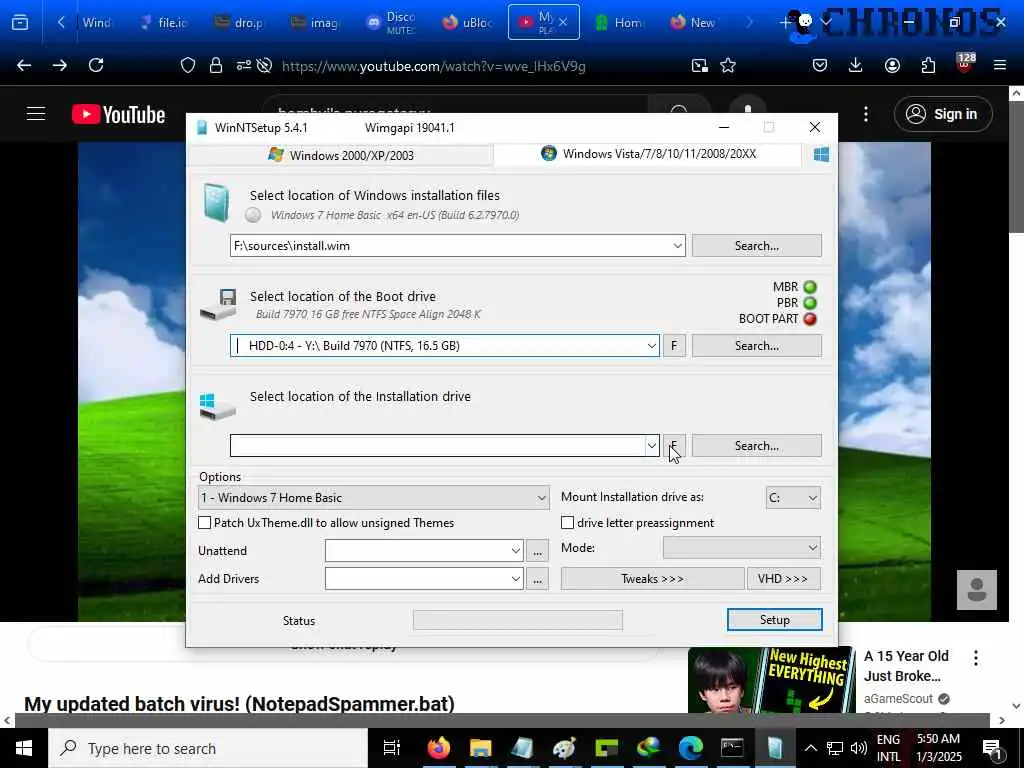Click the MBR green status indicator
The height and width of the screenshot is (768, 1024).
[x=810, y=287]
